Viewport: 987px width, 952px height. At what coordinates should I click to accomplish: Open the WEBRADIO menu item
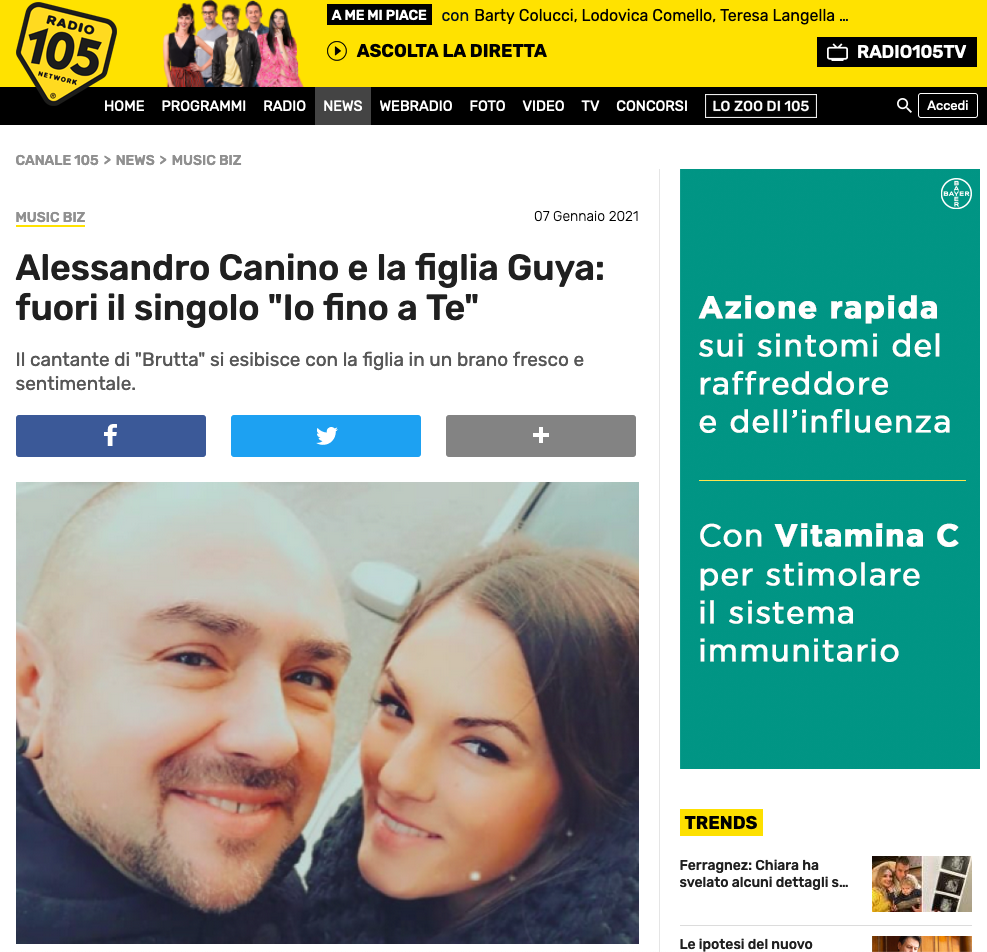coord(415,106)
